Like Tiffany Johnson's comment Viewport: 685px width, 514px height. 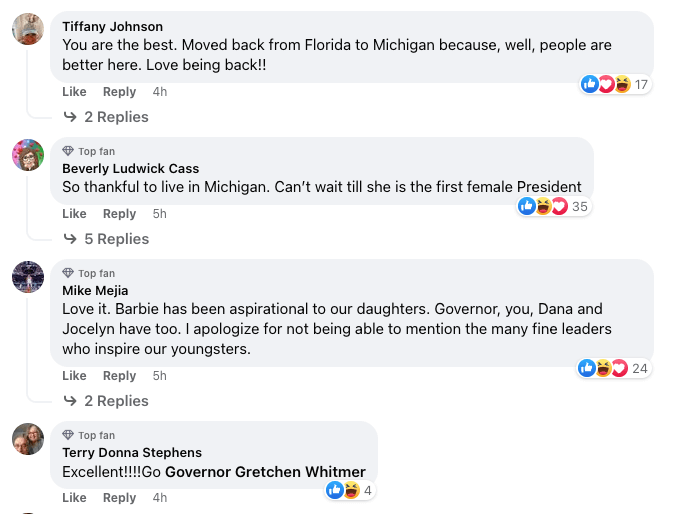(x=74, y=92)
